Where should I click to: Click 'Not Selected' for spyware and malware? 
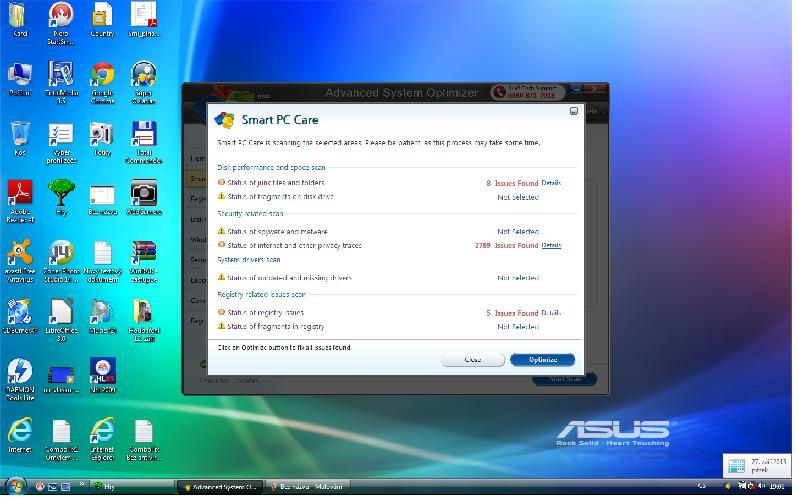tap(518, 231)
